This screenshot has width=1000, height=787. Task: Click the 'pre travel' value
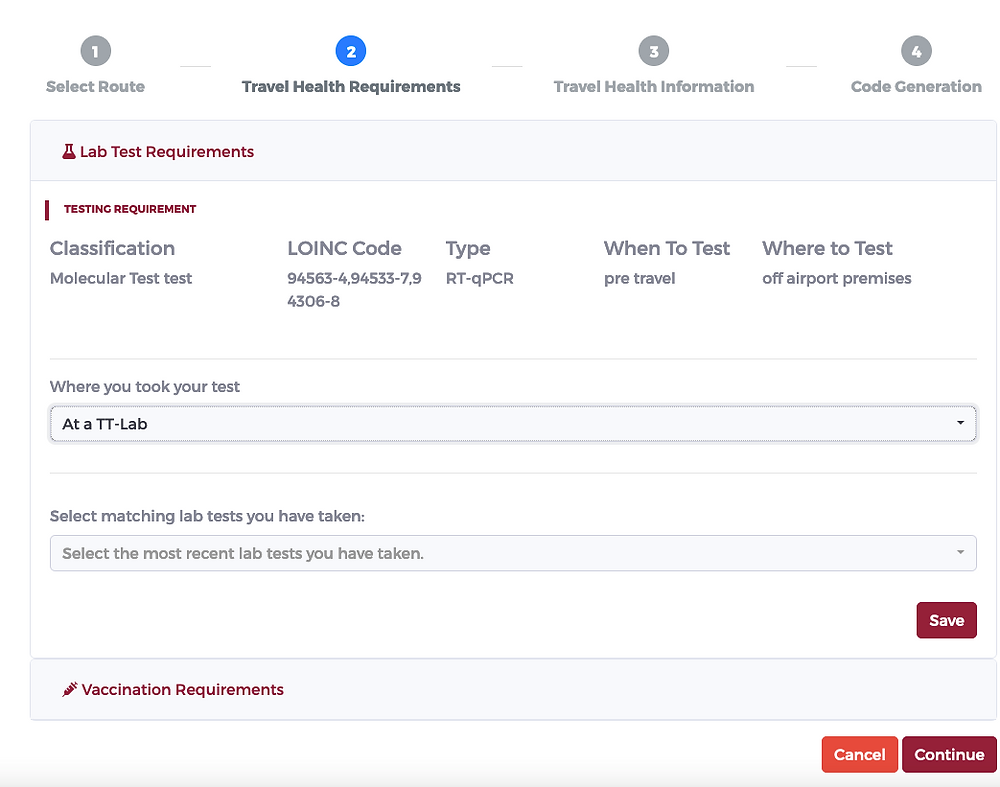640,279
